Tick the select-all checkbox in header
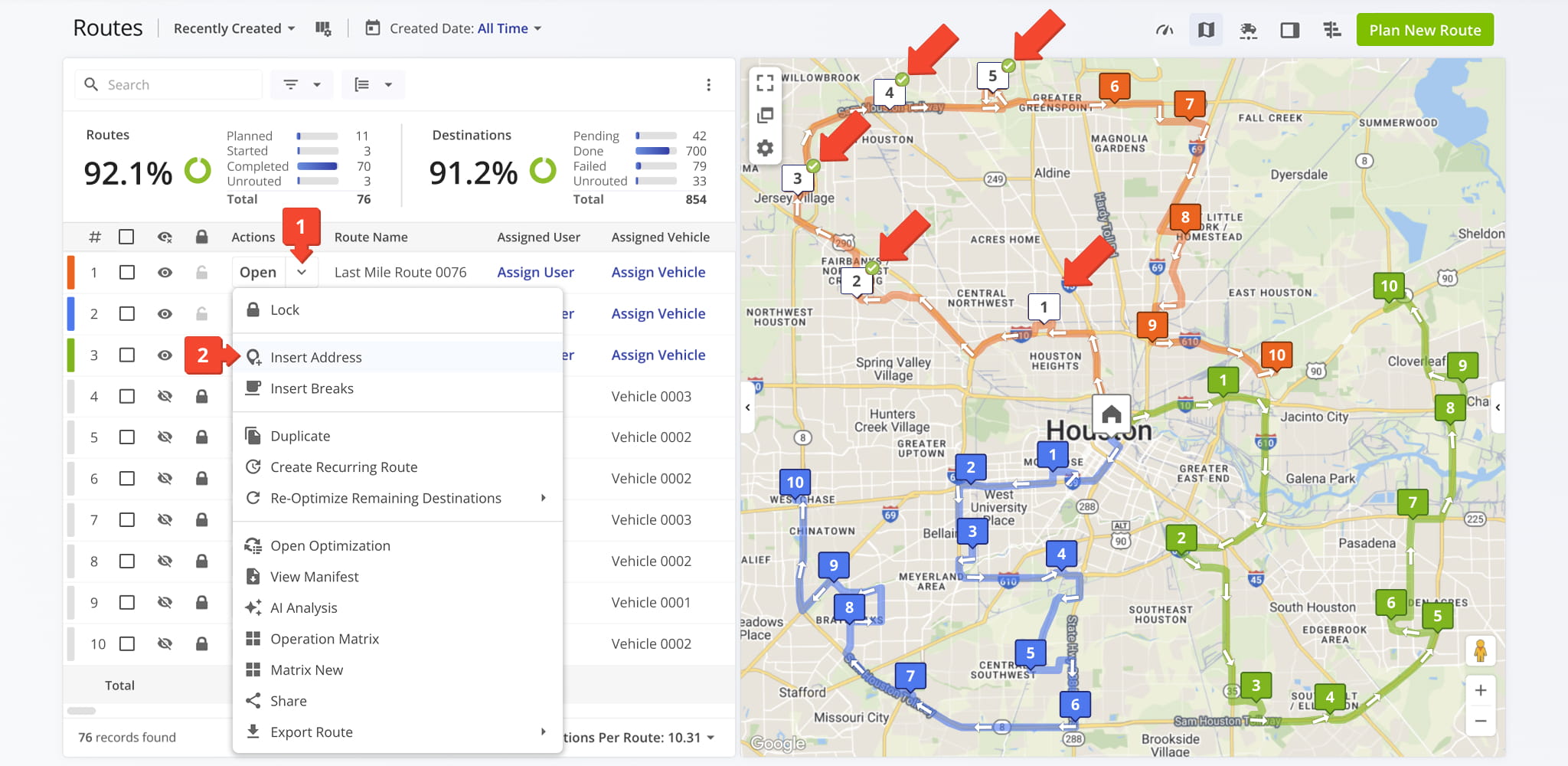The height and width of the screenshot is (766, 1568). click(x=126, y=237)
